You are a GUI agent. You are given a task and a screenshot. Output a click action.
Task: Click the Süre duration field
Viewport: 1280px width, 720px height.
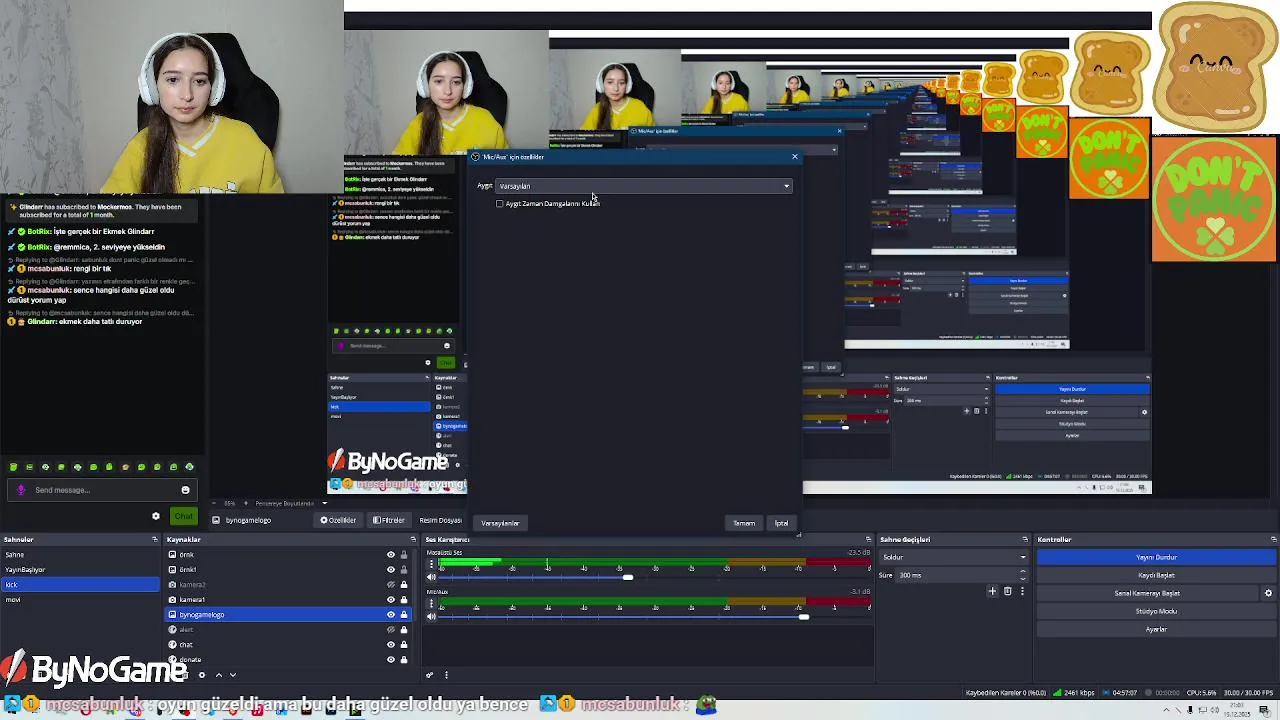point(956,575)
